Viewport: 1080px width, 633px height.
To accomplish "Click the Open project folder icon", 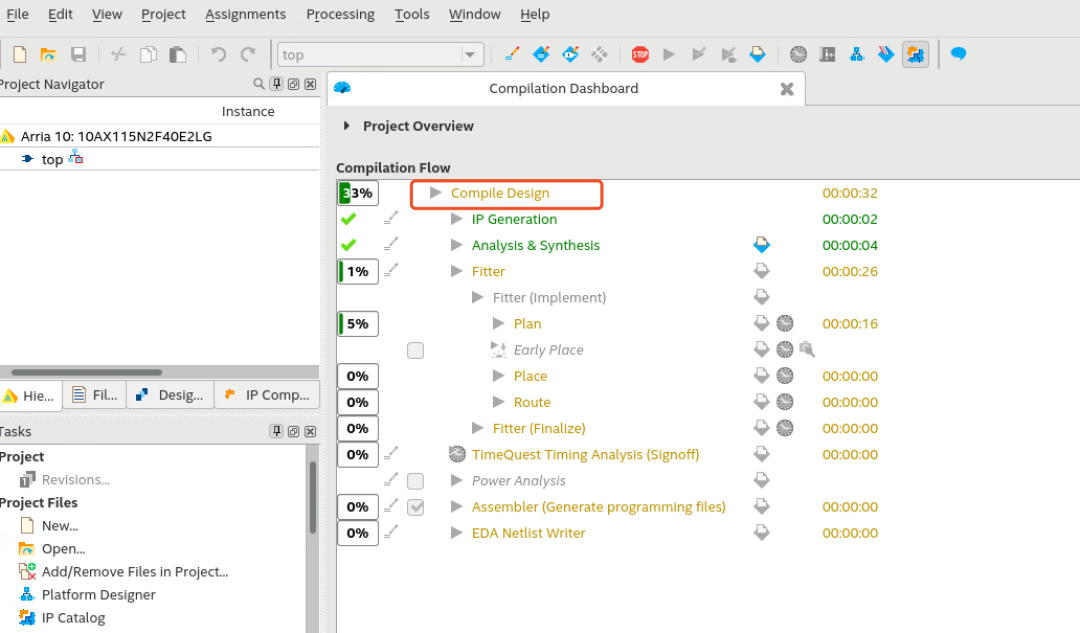I will click(48, 54).
